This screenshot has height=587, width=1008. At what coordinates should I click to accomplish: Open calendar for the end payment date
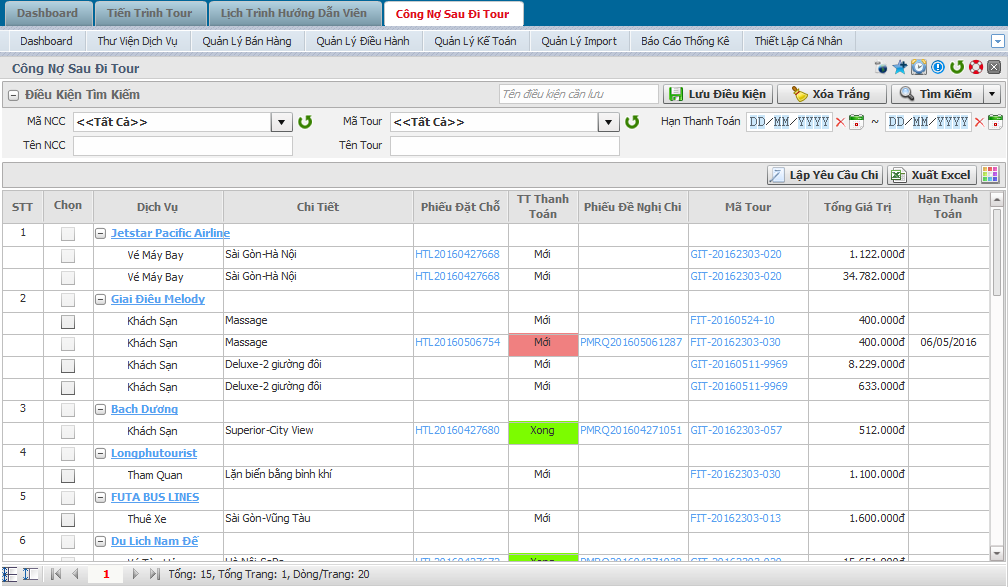(x=995, y=122)
